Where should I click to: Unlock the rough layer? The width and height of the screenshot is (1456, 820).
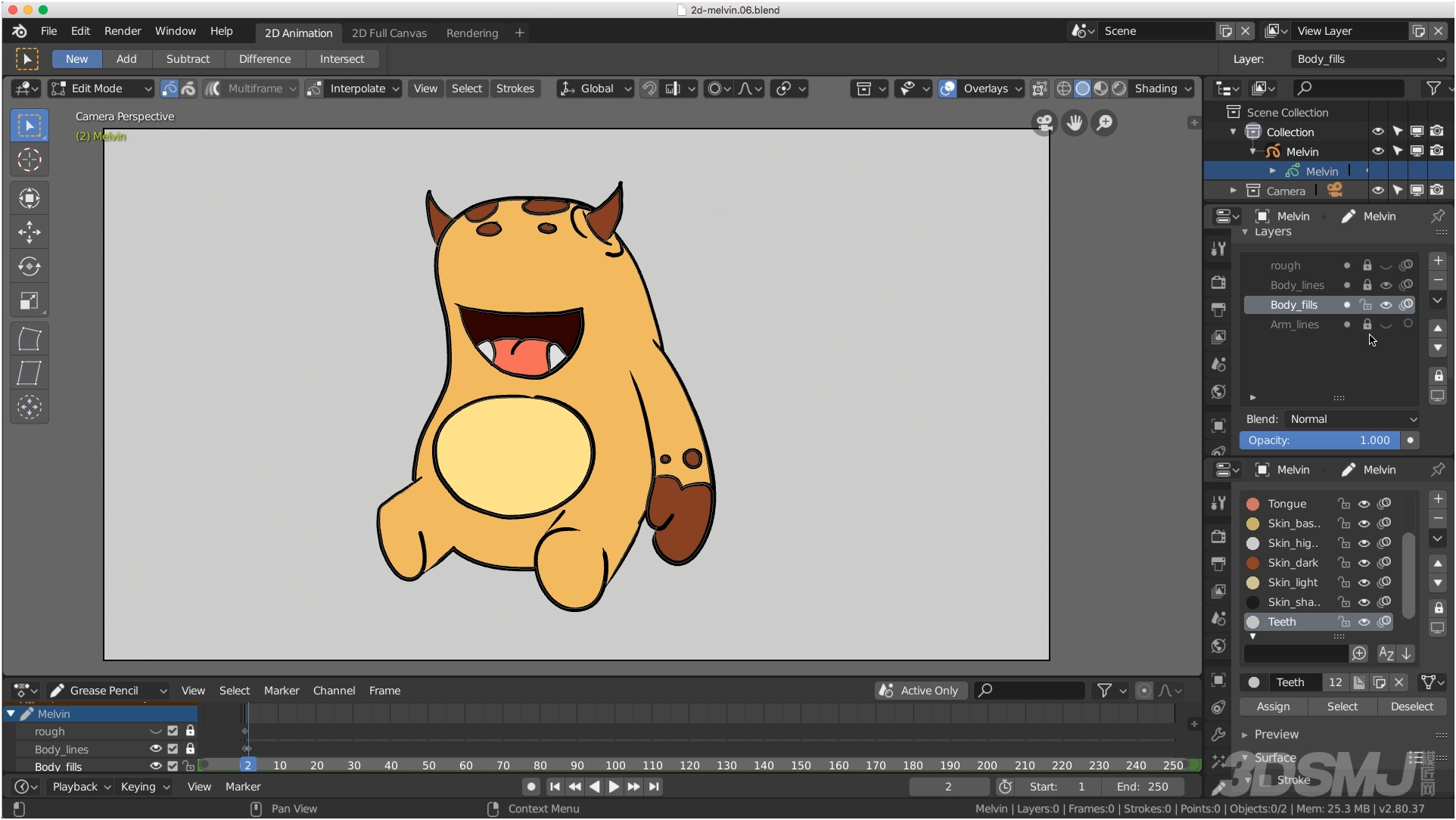[x=1367, y=266]
